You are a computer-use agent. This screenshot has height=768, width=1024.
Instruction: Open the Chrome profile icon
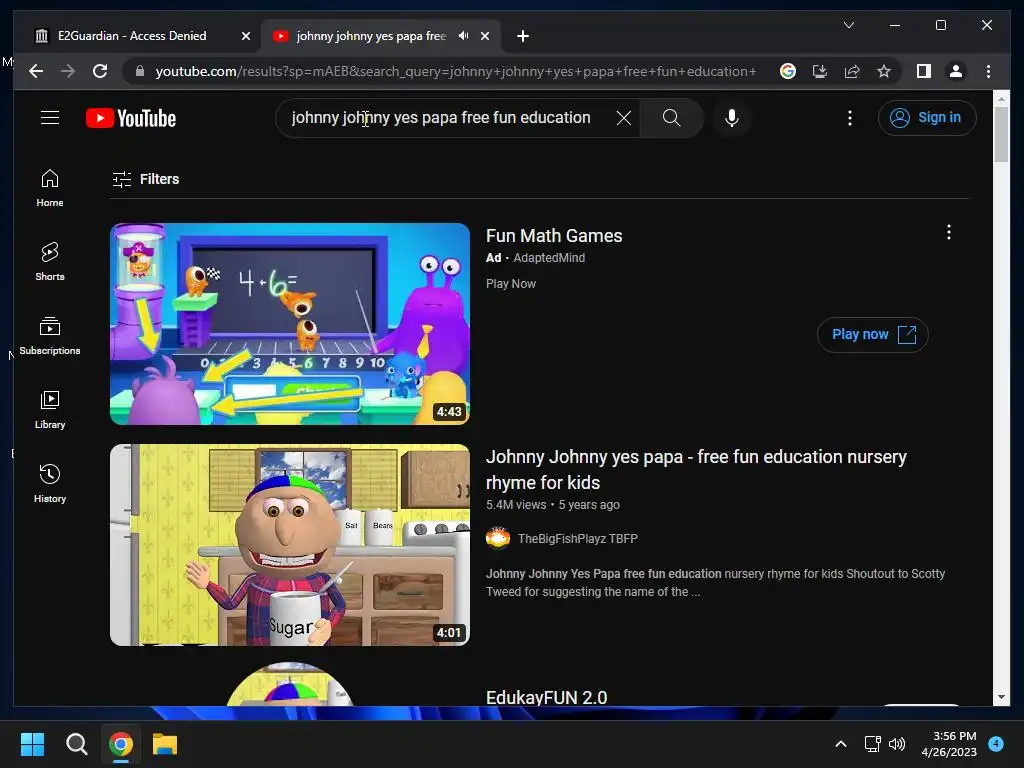(x=955, y=71)
